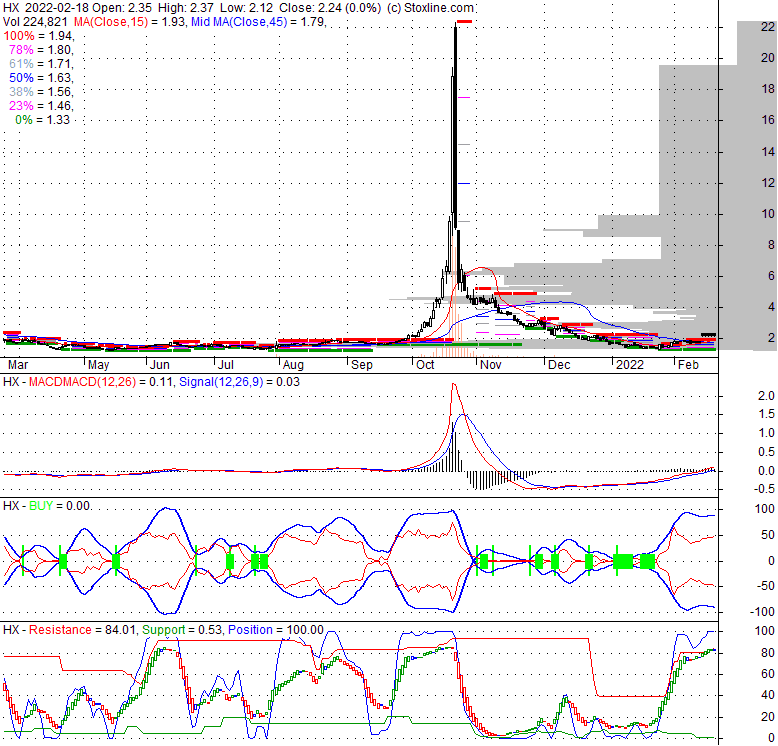The width and height of the screenshot is (778, 746).
Task: Click the 'Oct' month label on time axis
Action: (425, 365)
